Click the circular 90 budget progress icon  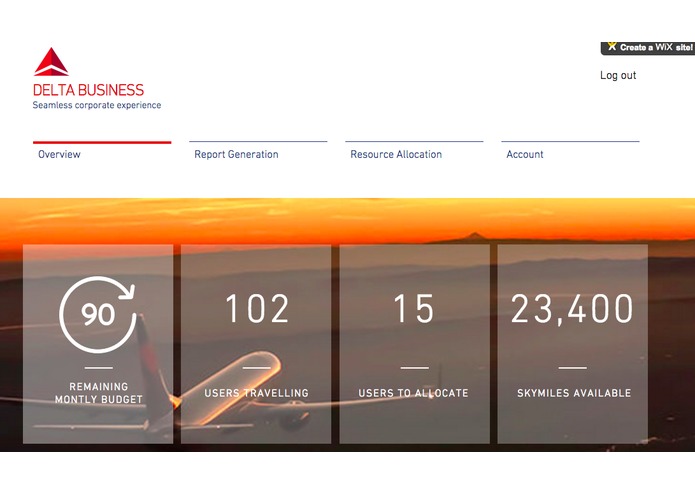pyautogui.click(x=98, y=314)
